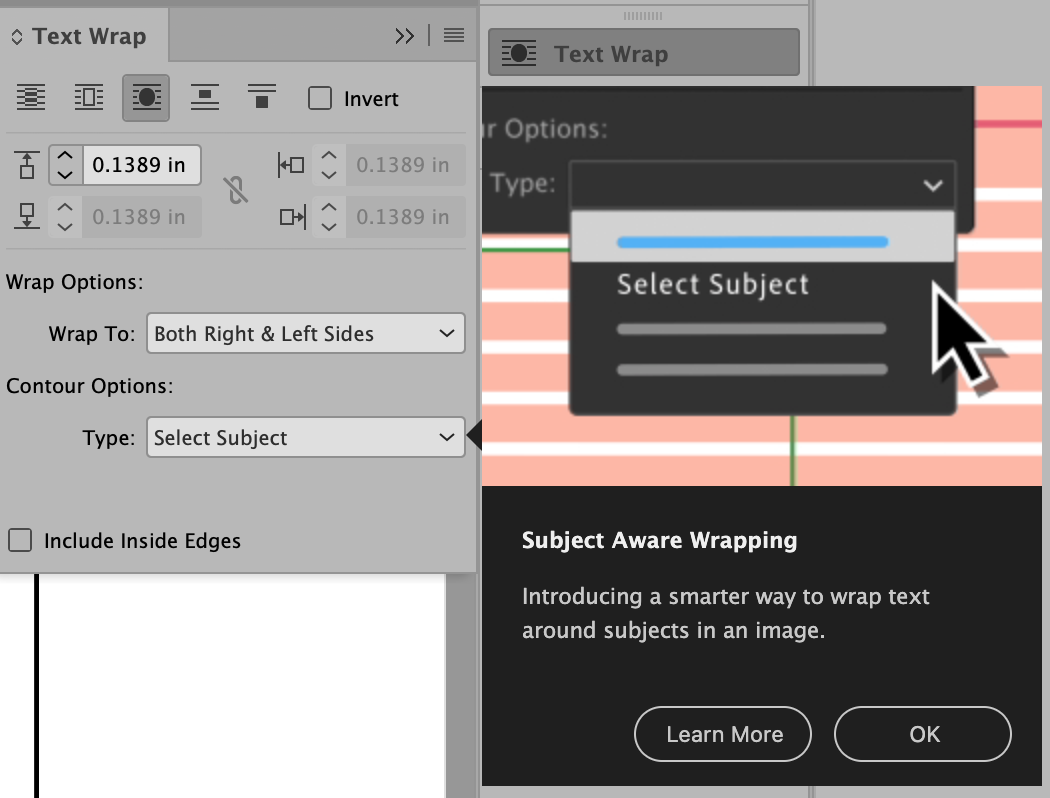
Task: Toggle Invert text wrap off
Action: coord(320,98)
